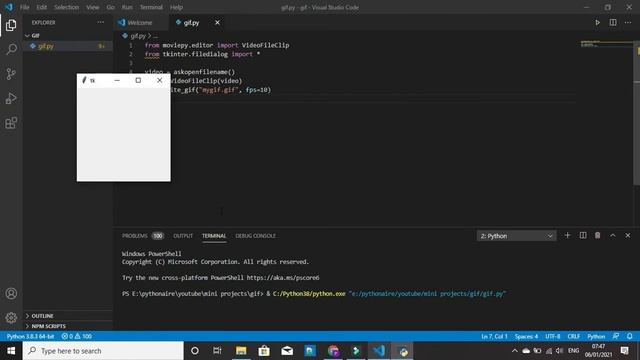Open the Edit menu

(42, 7)
